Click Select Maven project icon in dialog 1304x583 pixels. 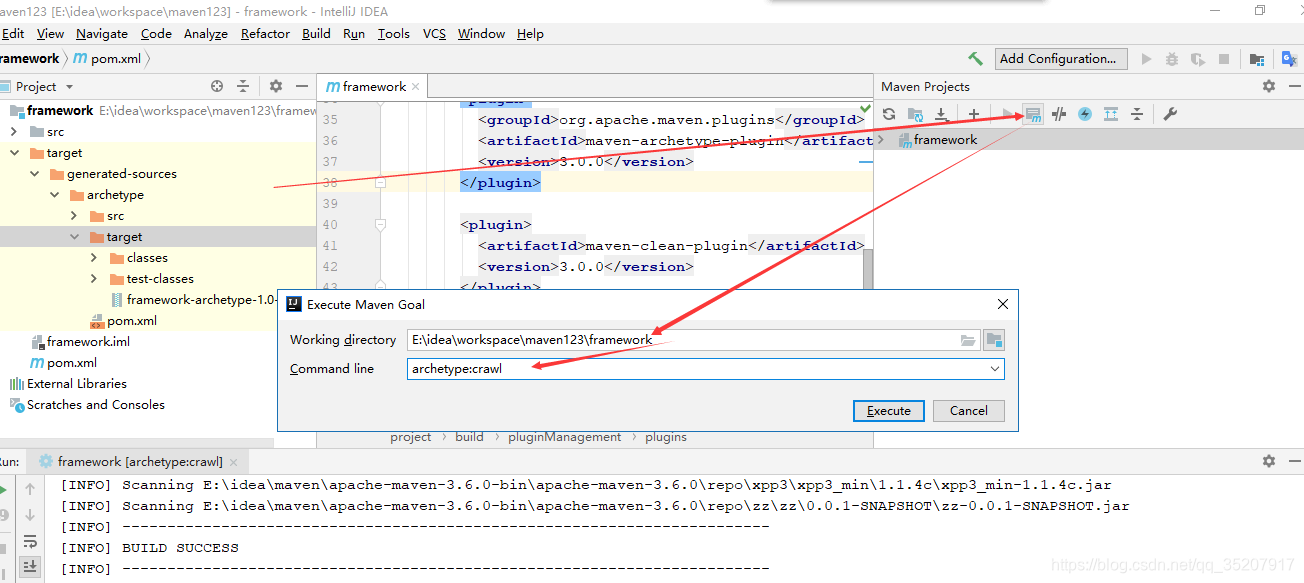pos(994,340)
